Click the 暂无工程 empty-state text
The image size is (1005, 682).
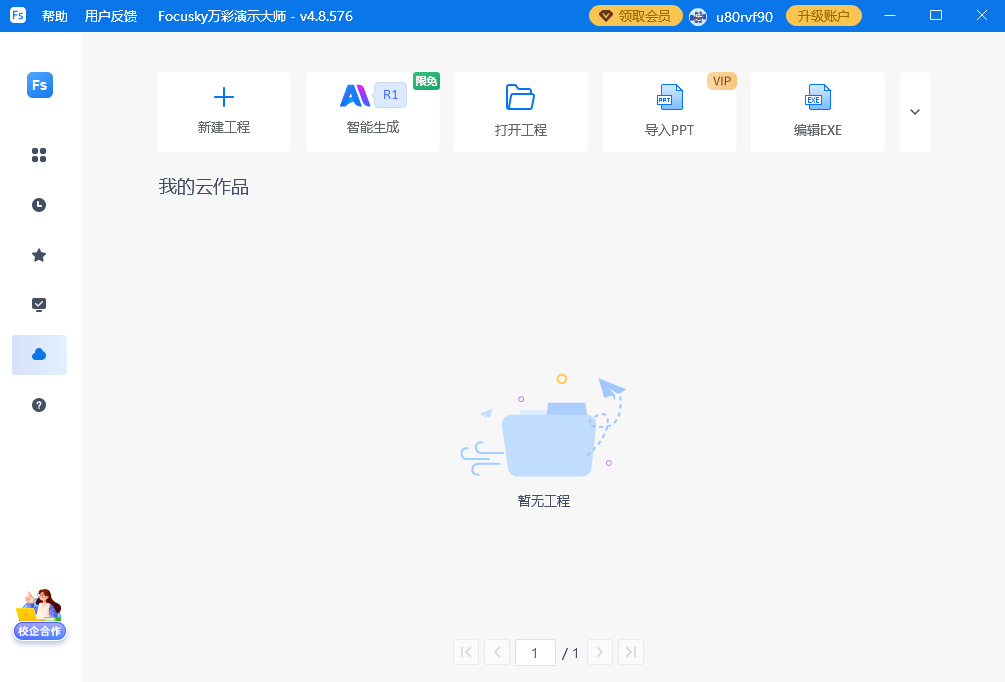tap(544, 501)
